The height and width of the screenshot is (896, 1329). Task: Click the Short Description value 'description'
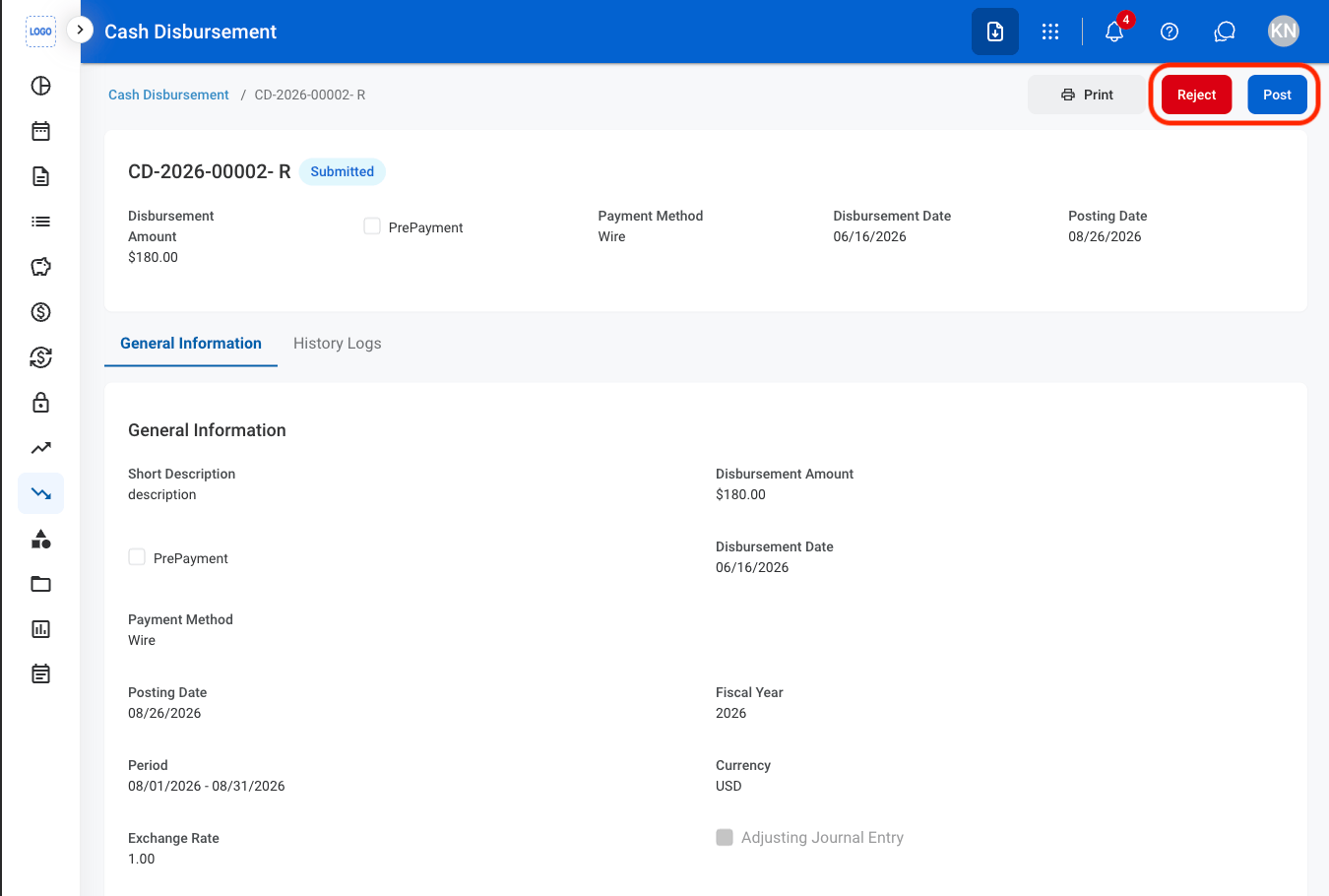pos(162,494)
